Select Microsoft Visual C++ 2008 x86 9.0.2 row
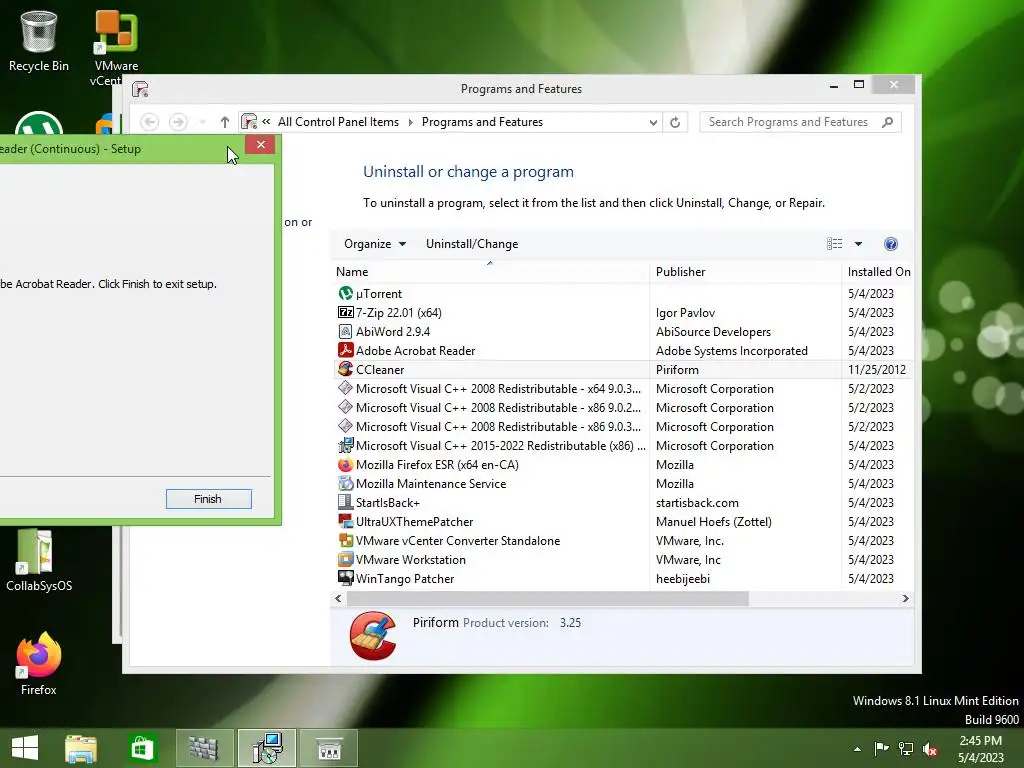 [622, 408]
